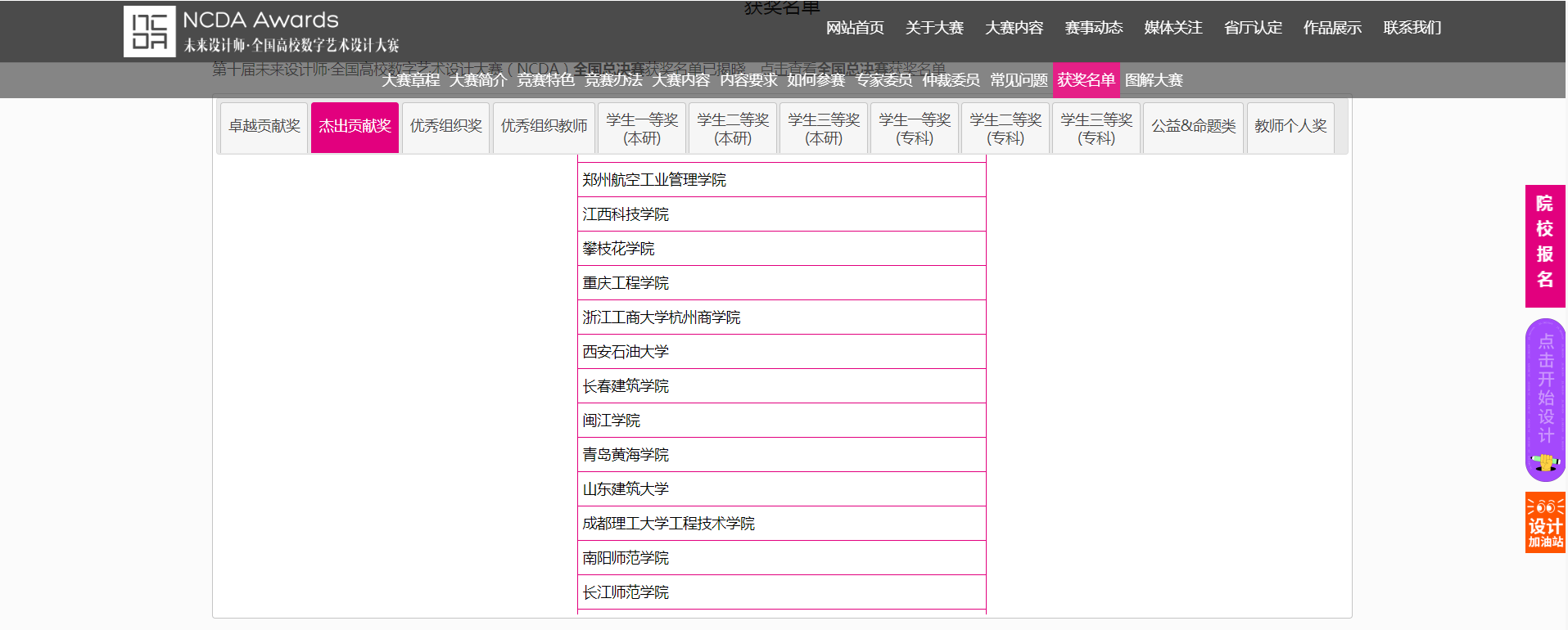
Task: Click 图解大赛 in the sub-navigation
Action: point(1154,80)
